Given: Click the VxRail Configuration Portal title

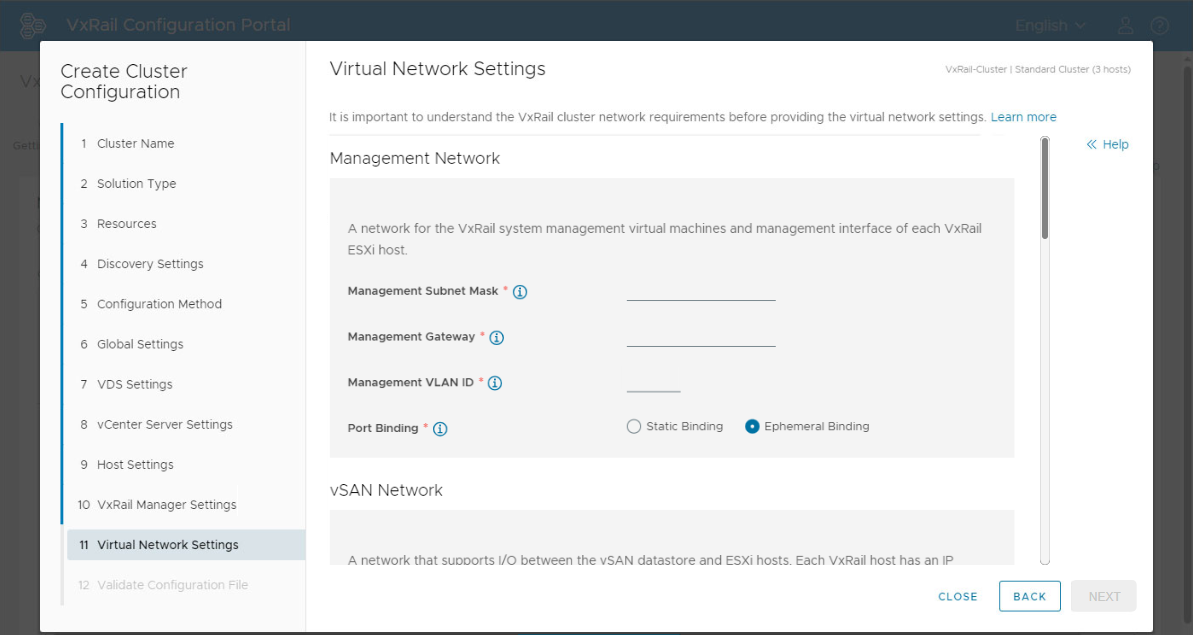Looking at the screenshot, I should coord(178,25).
